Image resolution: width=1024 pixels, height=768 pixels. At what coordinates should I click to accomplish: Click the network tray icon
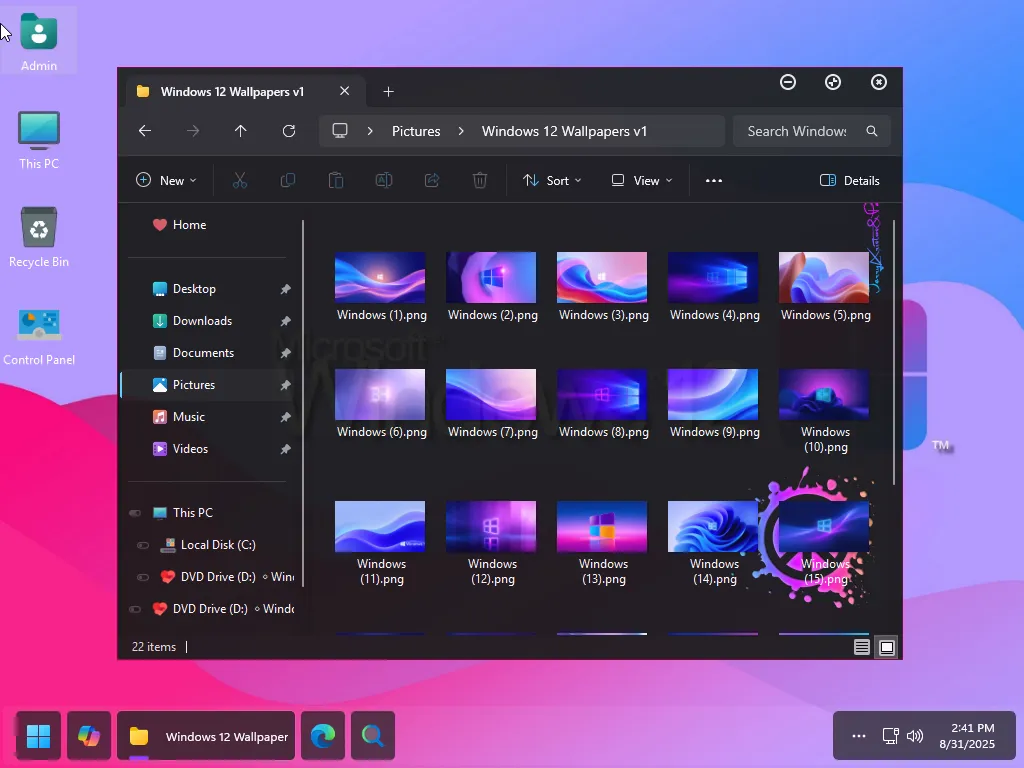click(890, 736)
